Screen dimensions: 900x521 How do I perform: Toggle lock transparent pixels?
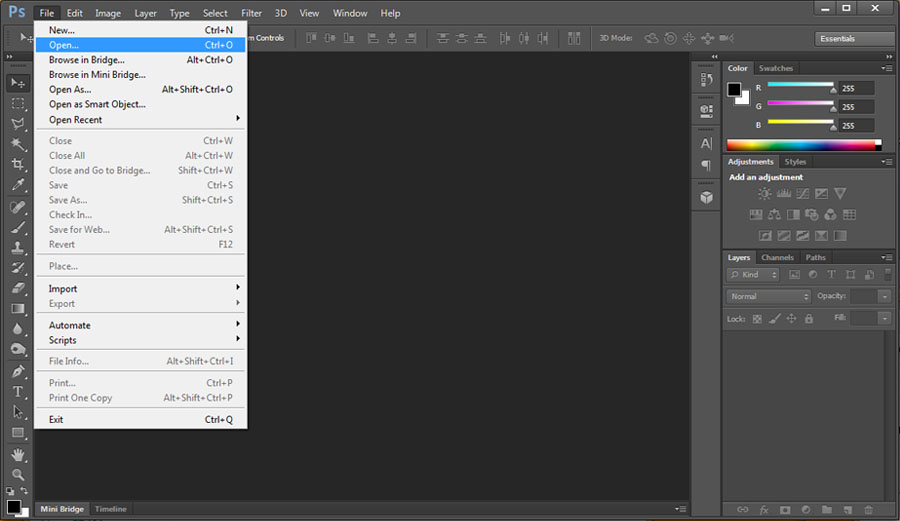(x=757, y=319)
